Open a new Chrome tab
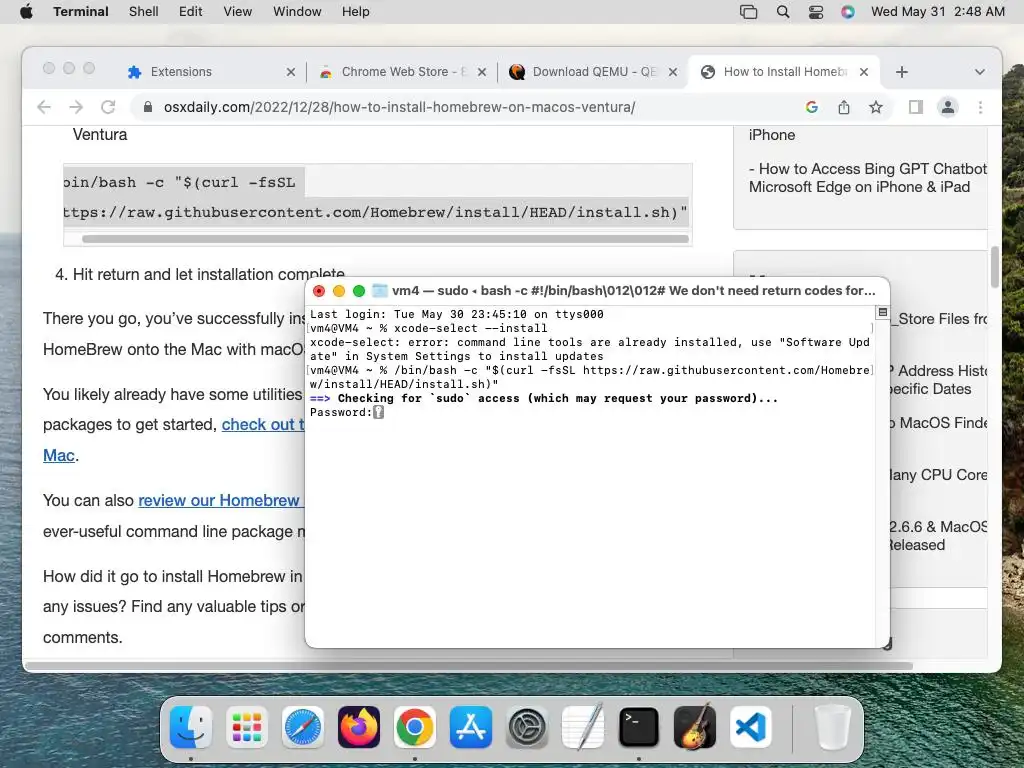The height and width of the screenshot is (768, 1024). 902,72
